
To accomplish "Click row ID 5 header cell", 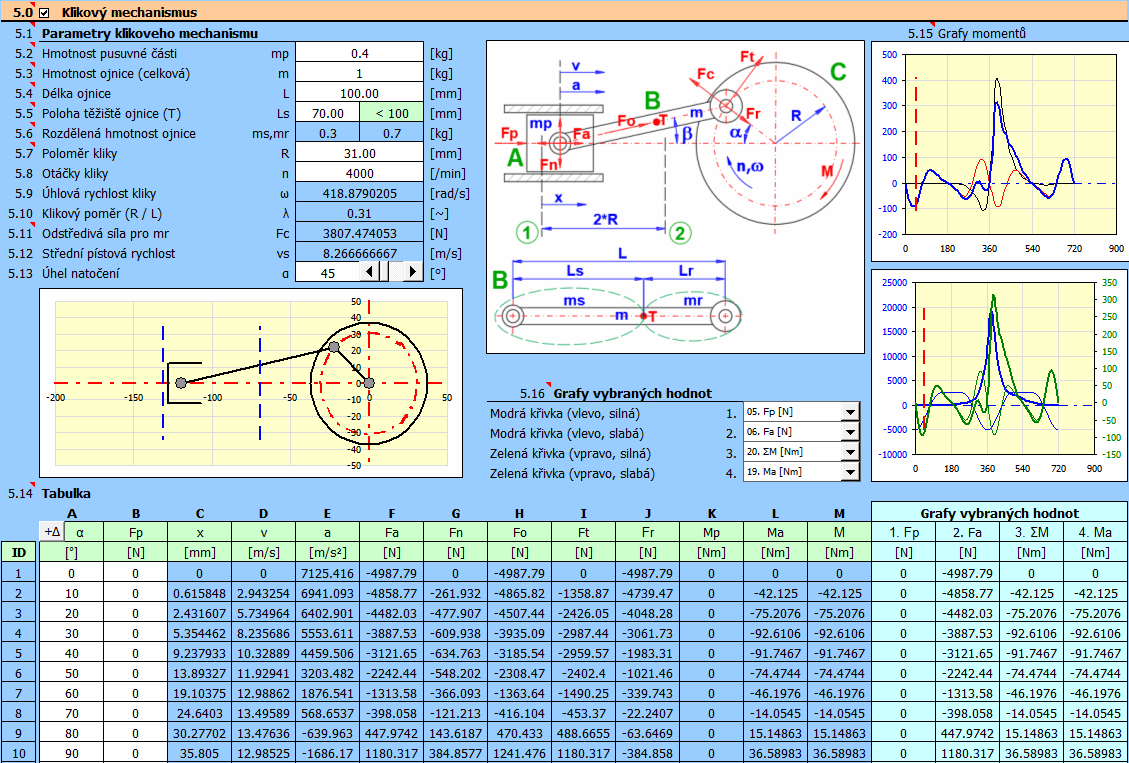I will coord(19,654).
